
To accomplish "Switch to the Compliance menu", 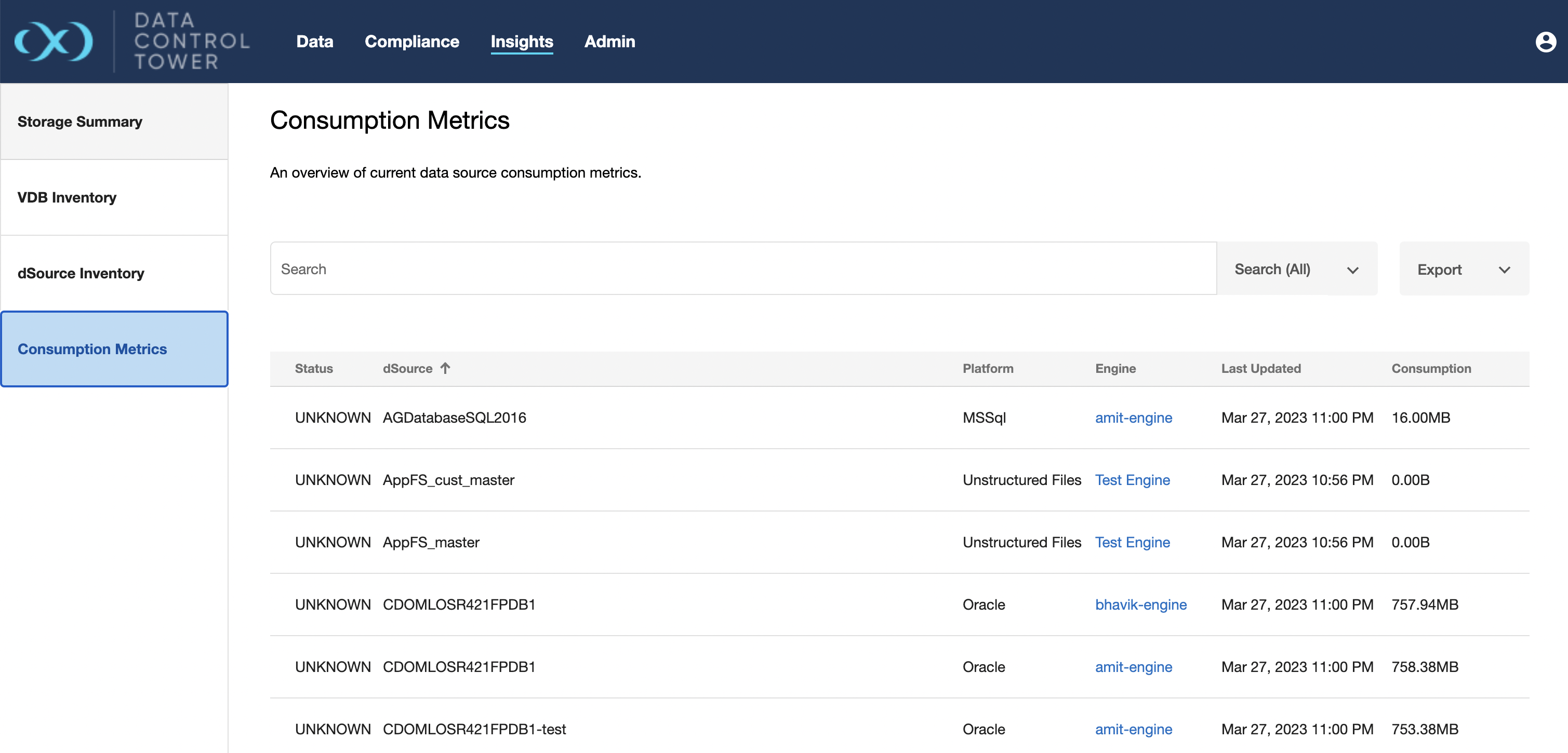I will pyautogui.click(x=411, y=42).
